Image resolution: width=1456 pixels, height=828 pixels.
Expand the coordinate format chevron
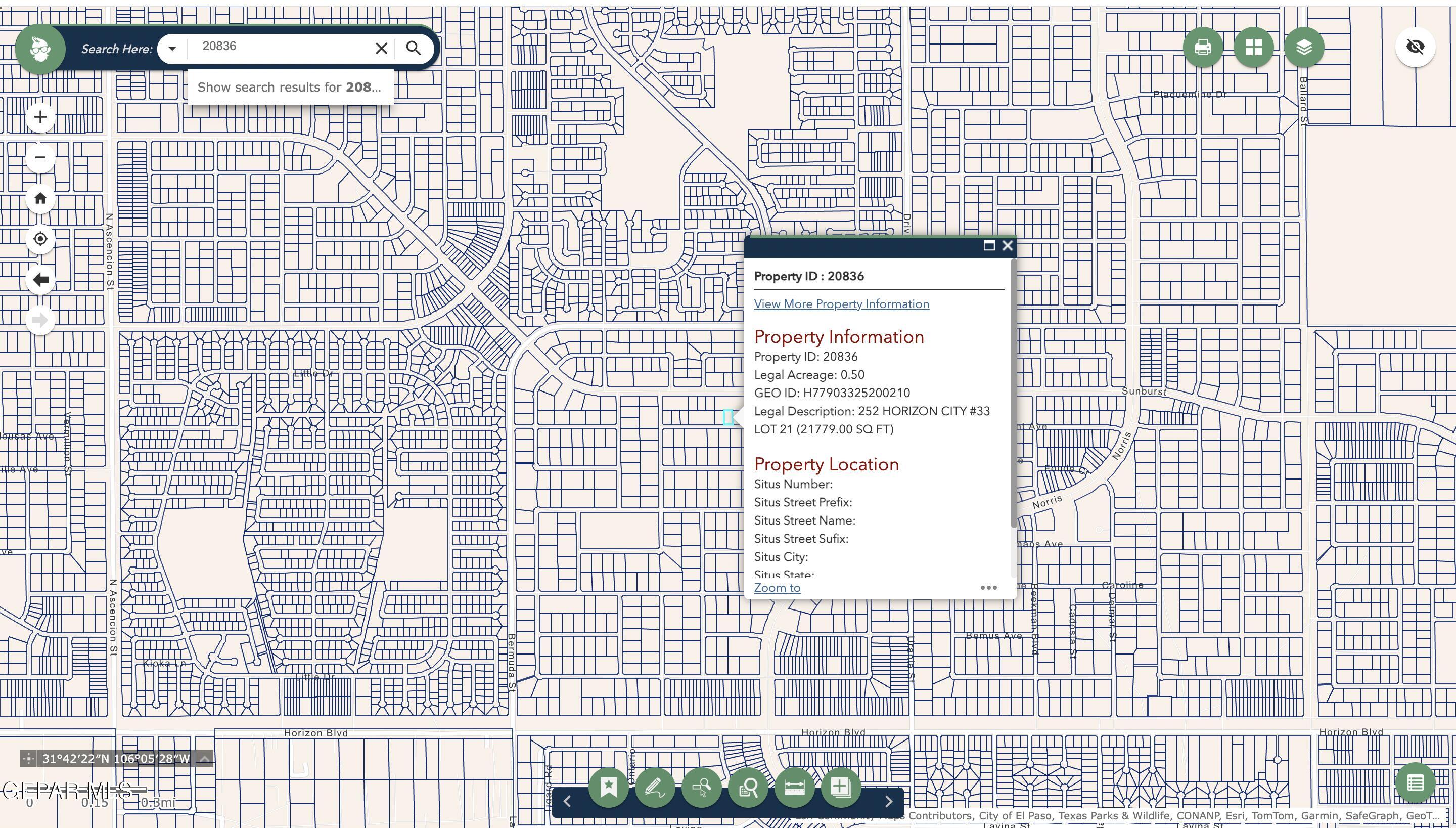[x=205, y=759]
